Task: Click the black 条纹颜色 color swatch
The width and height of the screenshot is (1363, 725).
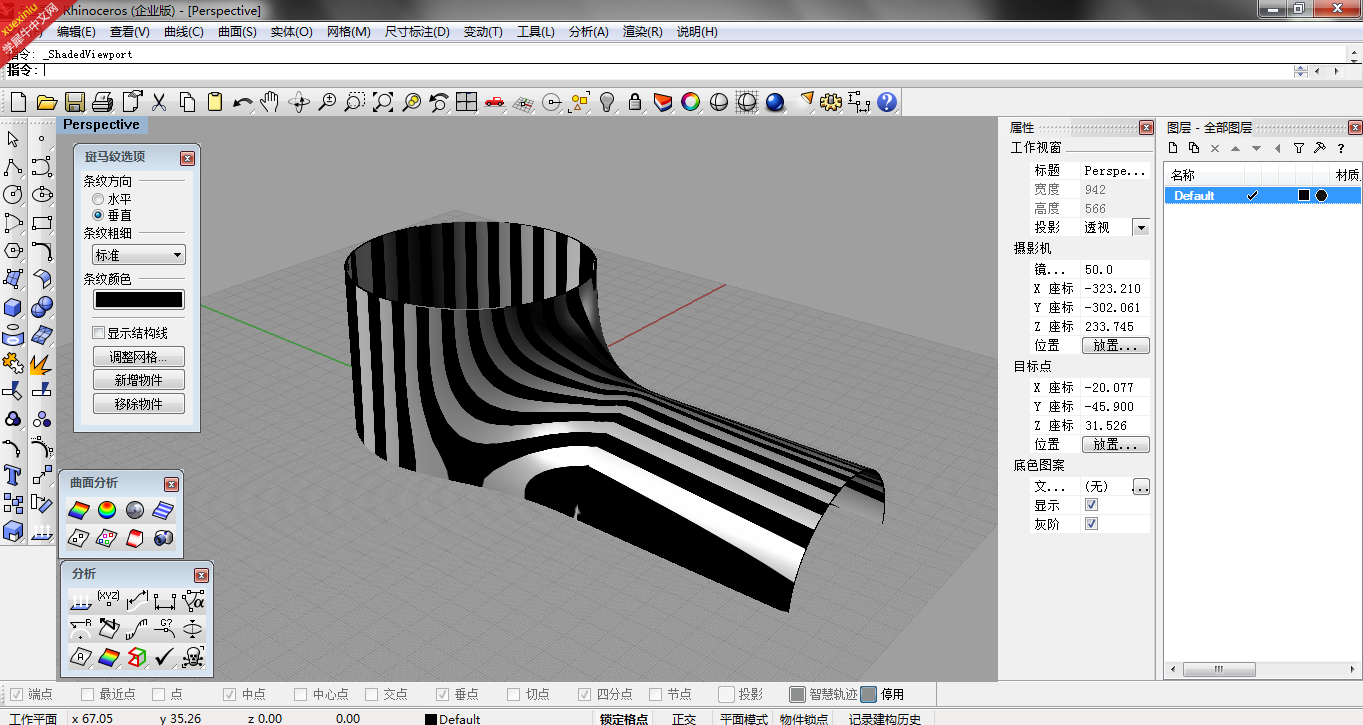Action: [139, 300]
